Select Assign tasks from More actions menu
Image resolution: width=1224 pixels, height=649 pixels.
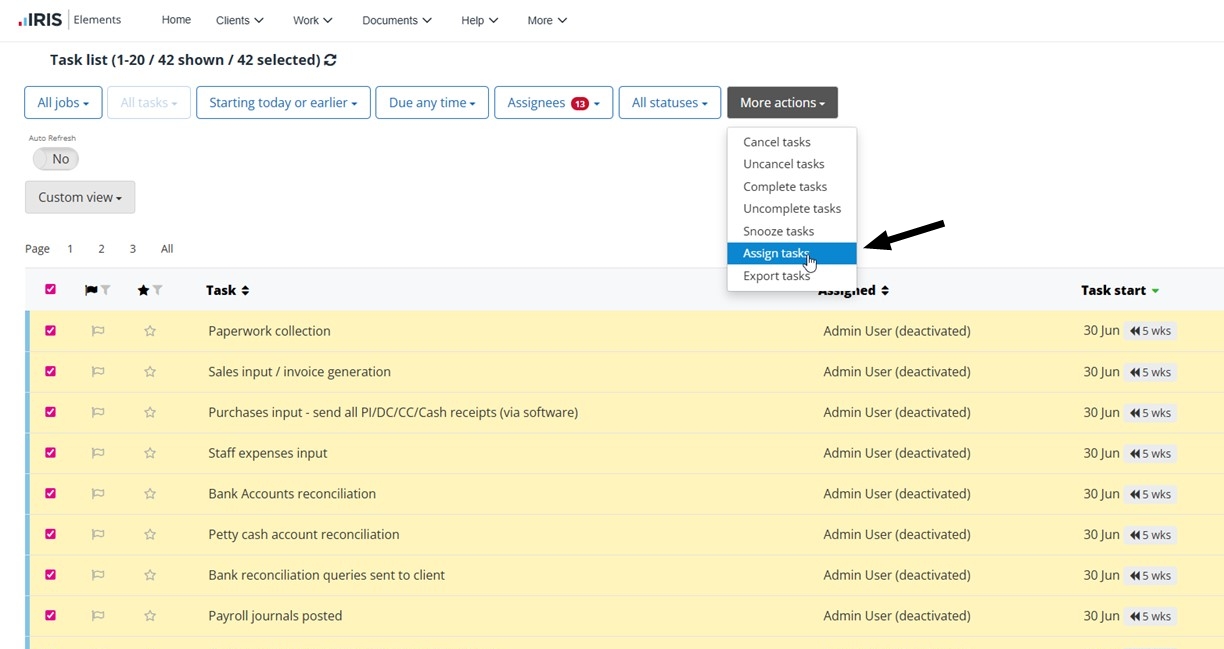(x=775, y=253)
